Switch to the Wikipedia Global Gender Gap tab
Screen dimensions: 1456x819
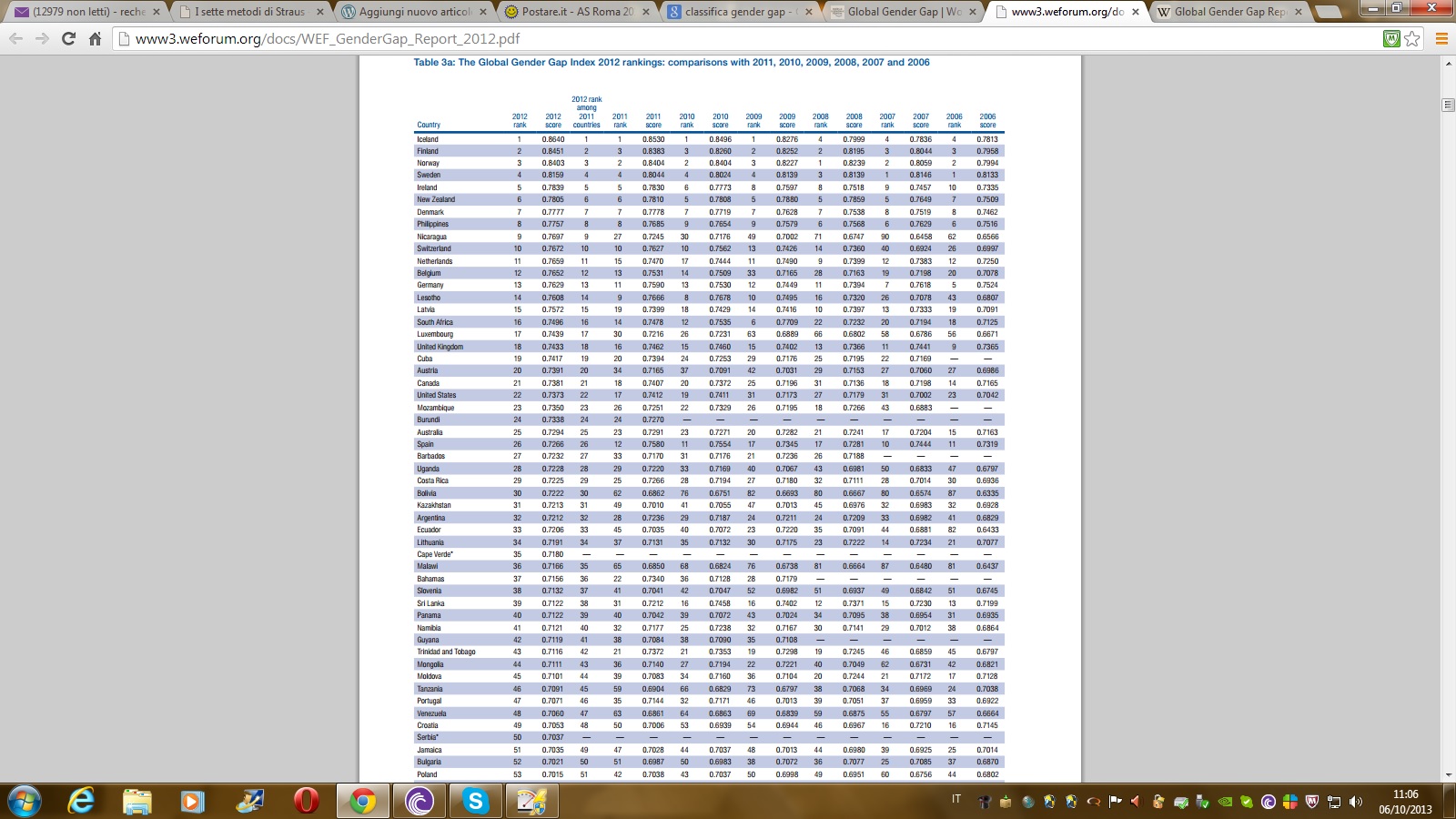[x=1228, y=12]
